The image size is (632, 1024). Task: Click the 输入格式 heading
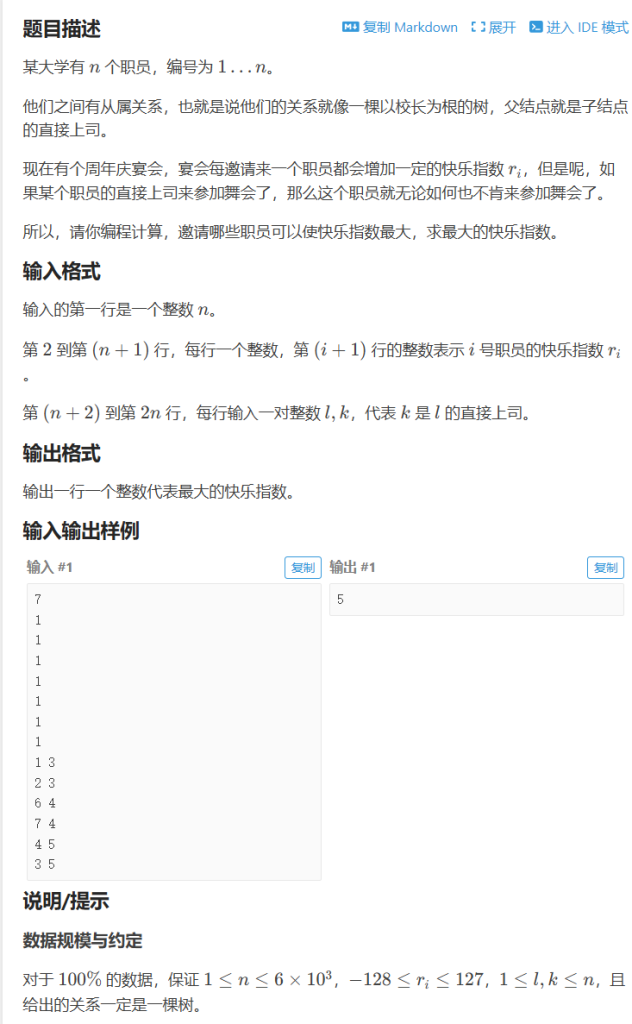61,272
